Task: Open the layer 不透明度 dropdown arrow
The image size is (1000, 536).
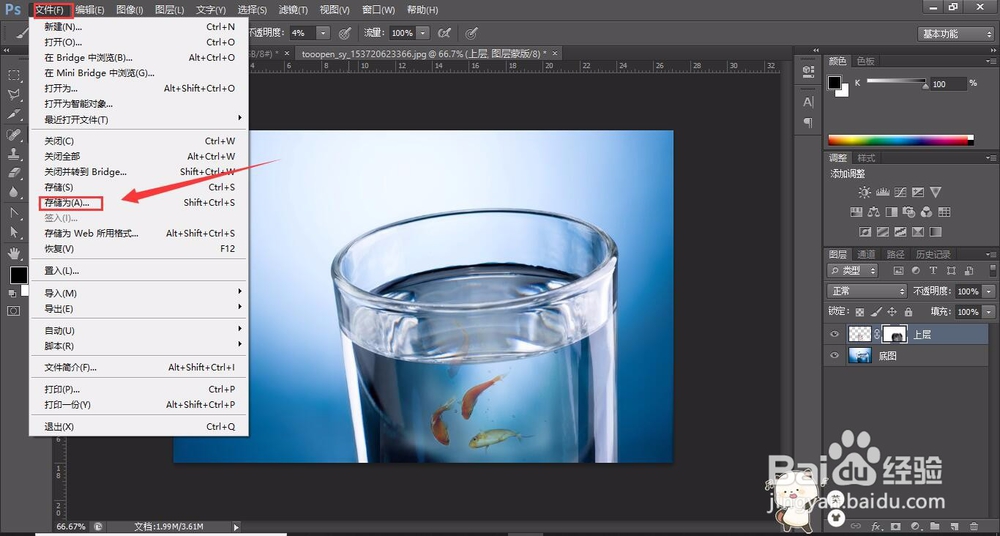Action: 988,291
